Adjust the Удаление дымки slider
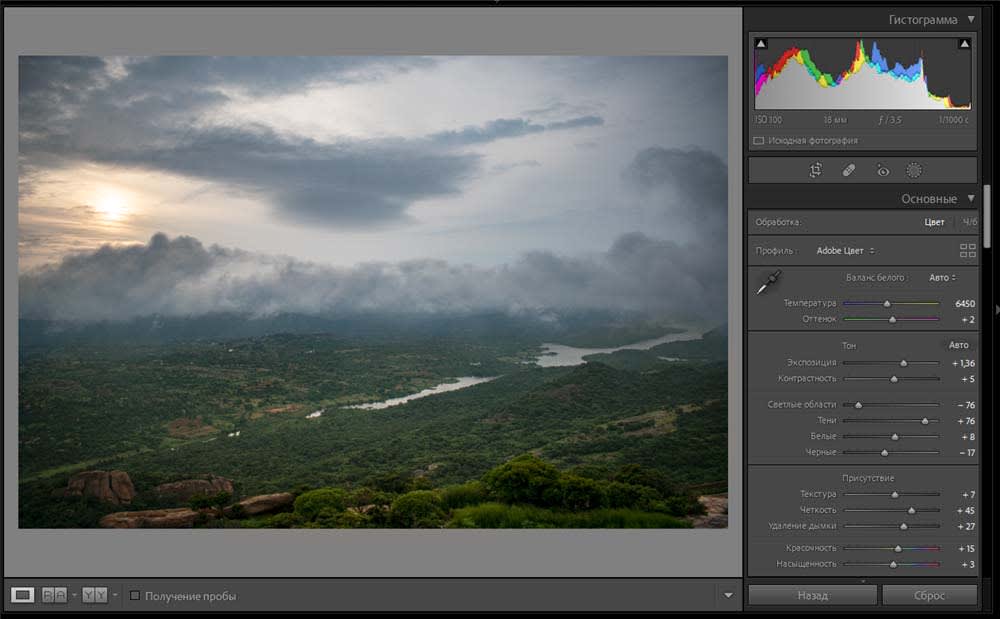 coord(903,527)
